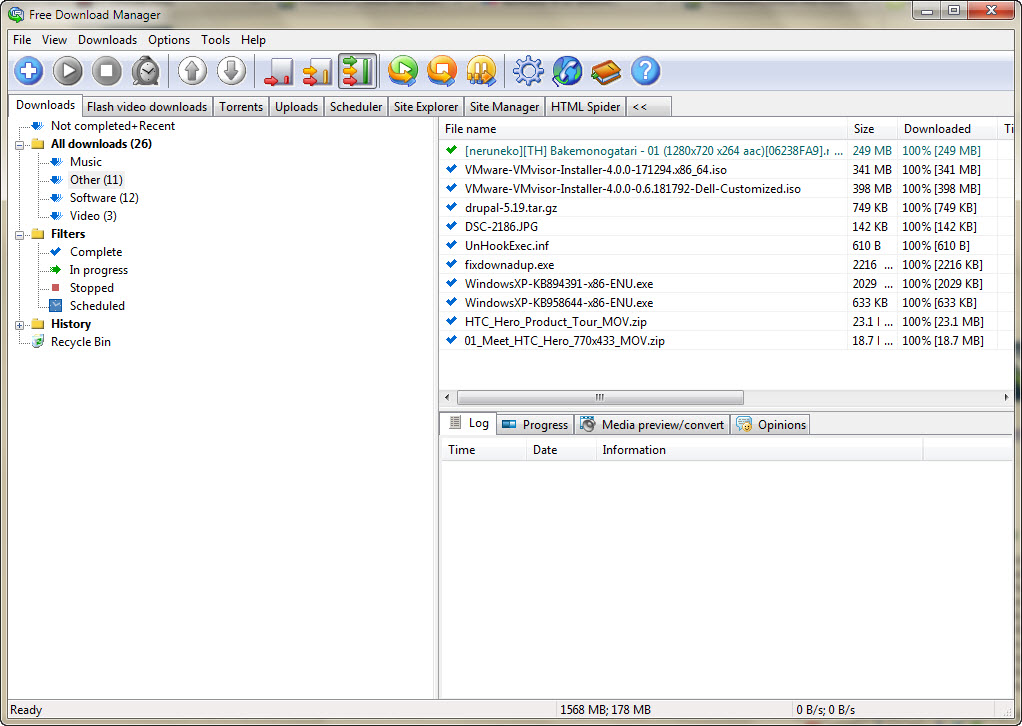The height and width of the screenshot is (726, 1022).
Task: Click the Information column header in Log
Action: coord(759,450)
